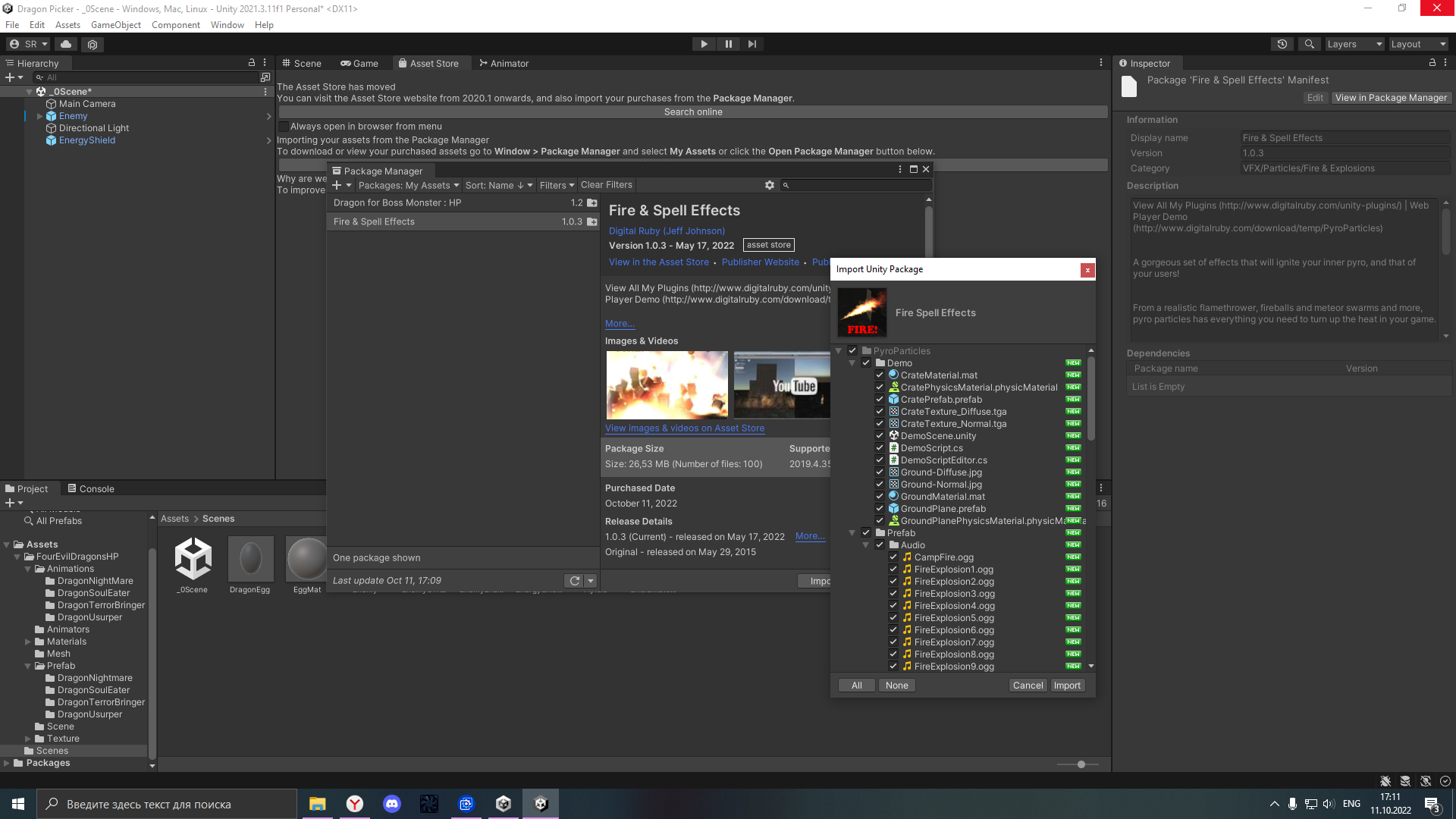The image size is (1456, 819).
Task: Click Import in Import Unity Package dialog
Action: [x=1067, y=686]
